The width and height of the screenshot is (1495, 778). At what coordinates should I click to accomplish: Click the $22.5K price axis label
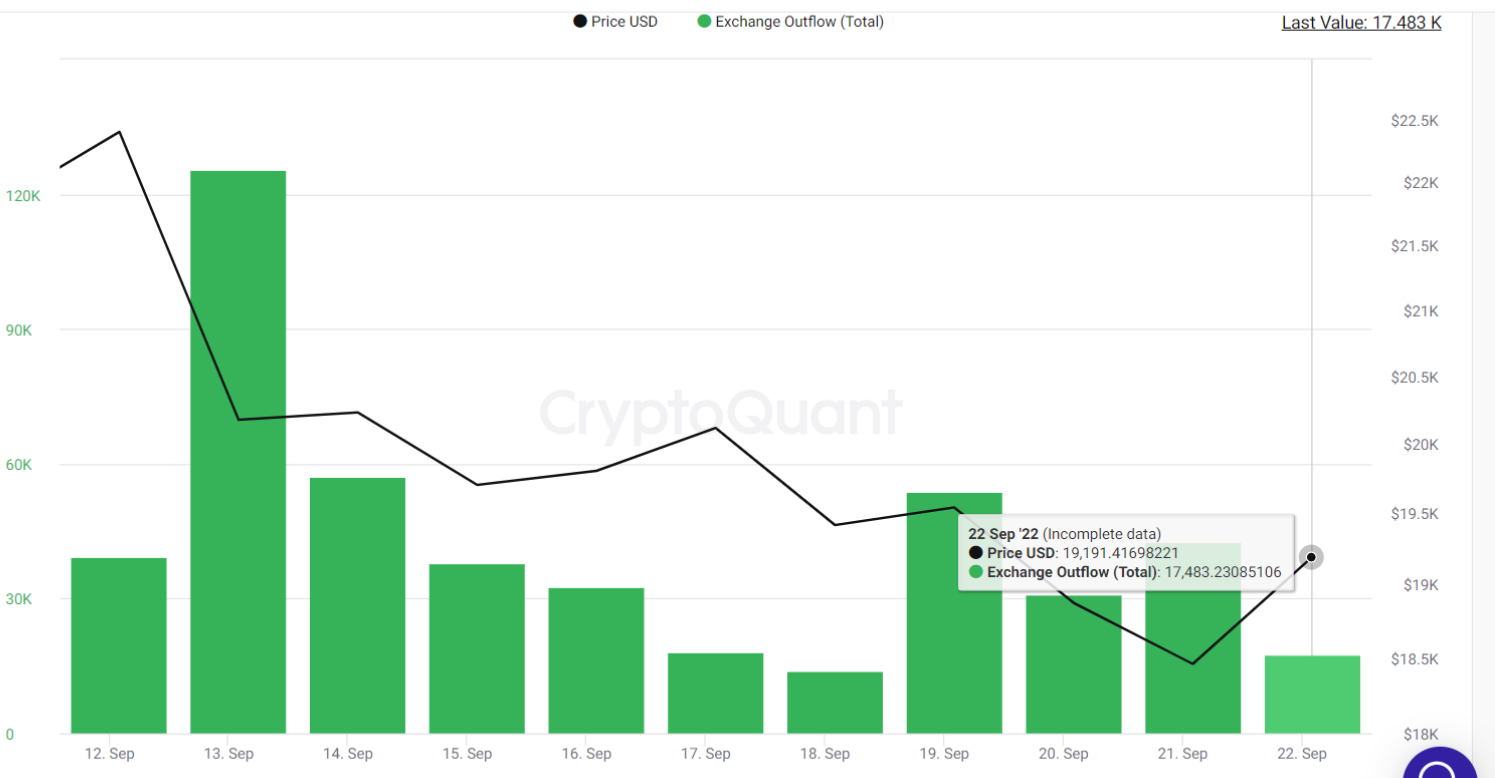(x=1414, y=121)
